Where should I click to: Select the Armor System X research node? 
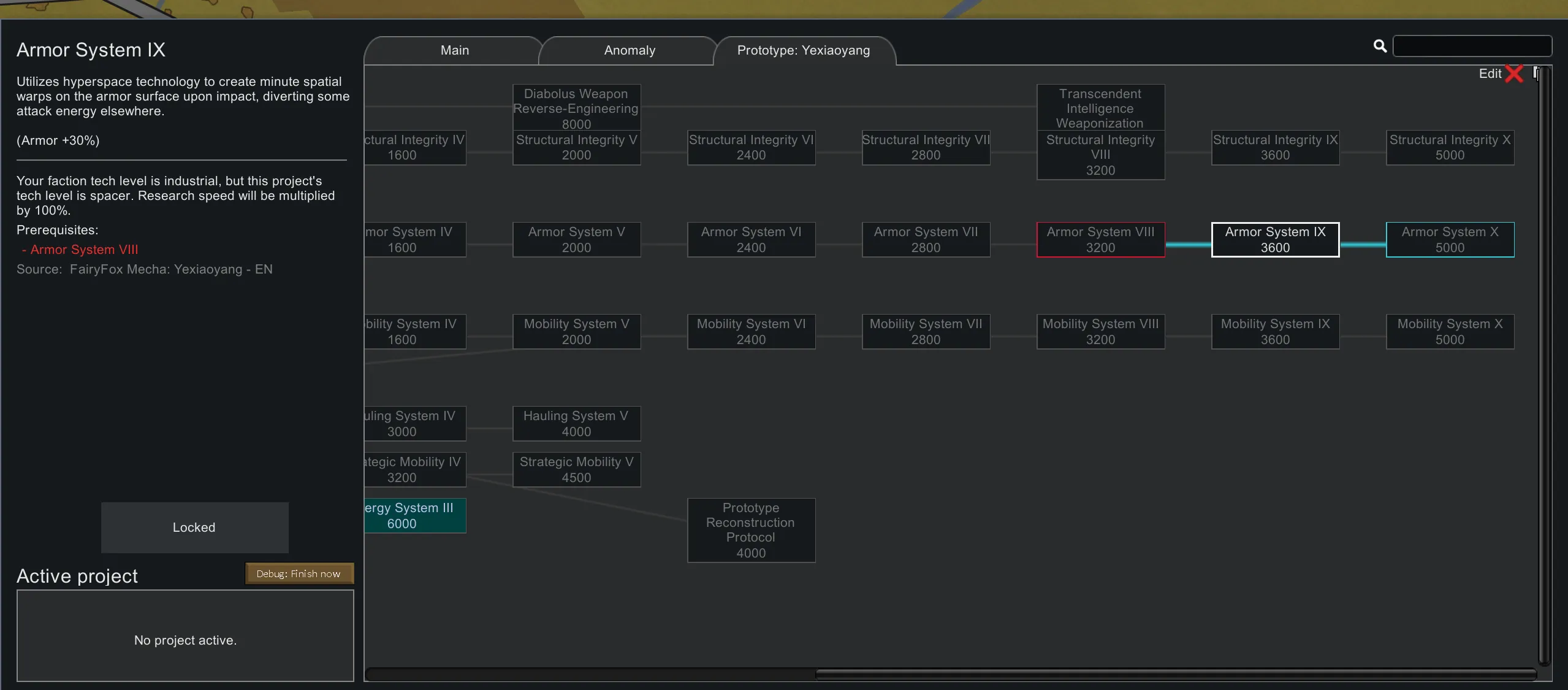click(x=1450, y=240)
